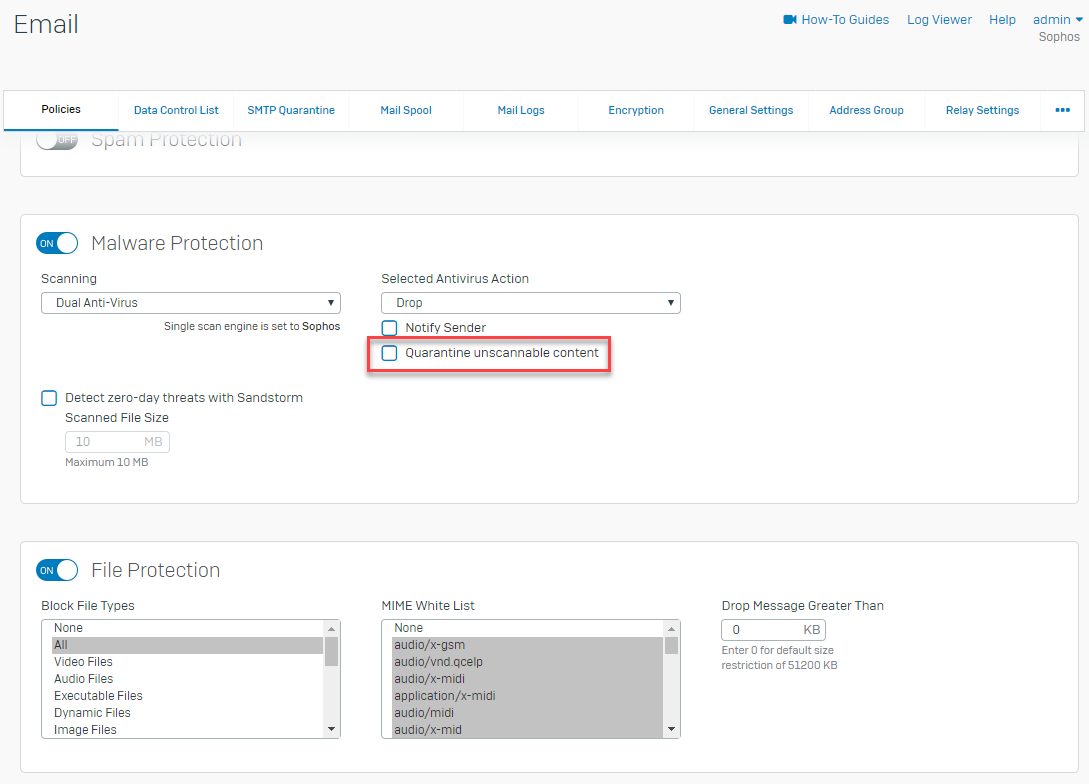Image resolution: width=1089 pixels, height=784 pixels.
Task: Check Quarantine unscannable content
Action: 389,353
